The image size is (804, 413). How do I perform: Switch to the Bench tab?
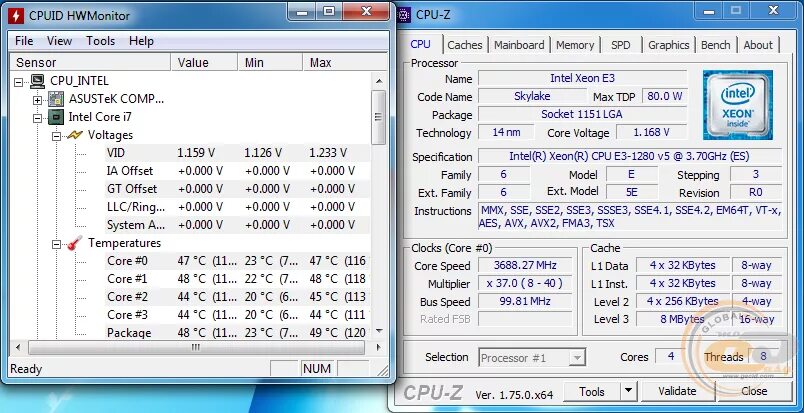[715, 45]
